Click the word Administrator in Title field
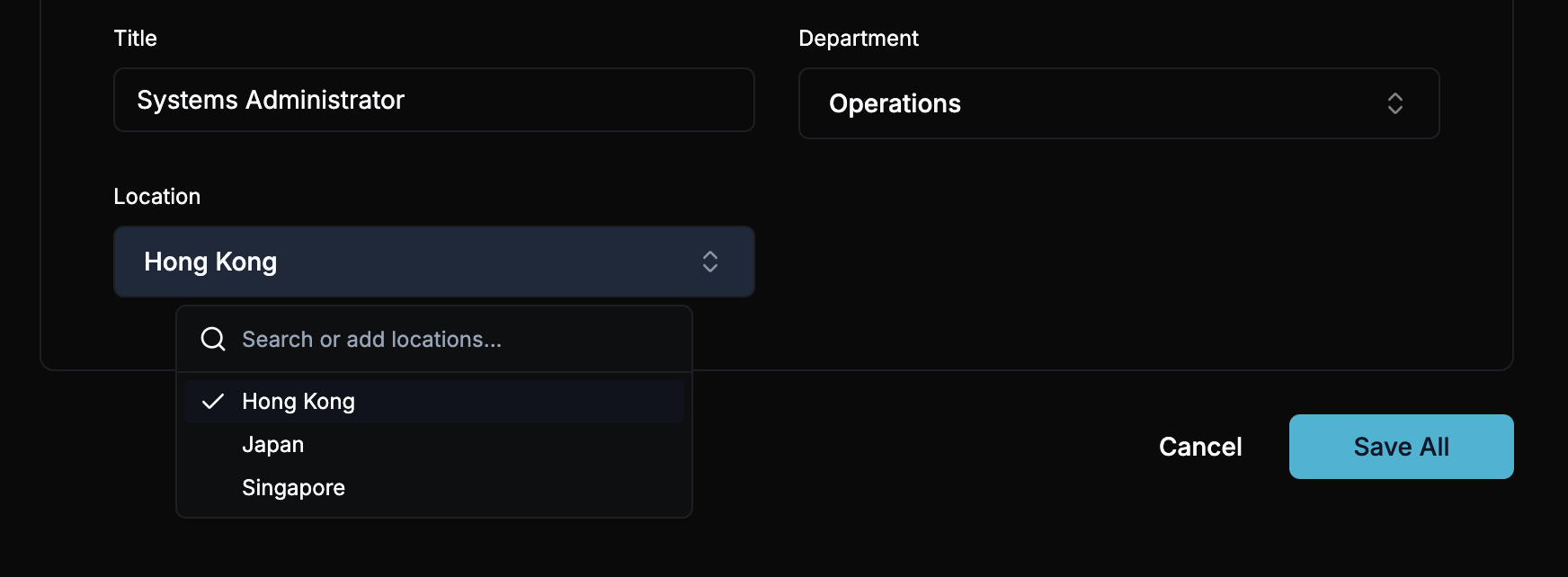 pos(325,100)
